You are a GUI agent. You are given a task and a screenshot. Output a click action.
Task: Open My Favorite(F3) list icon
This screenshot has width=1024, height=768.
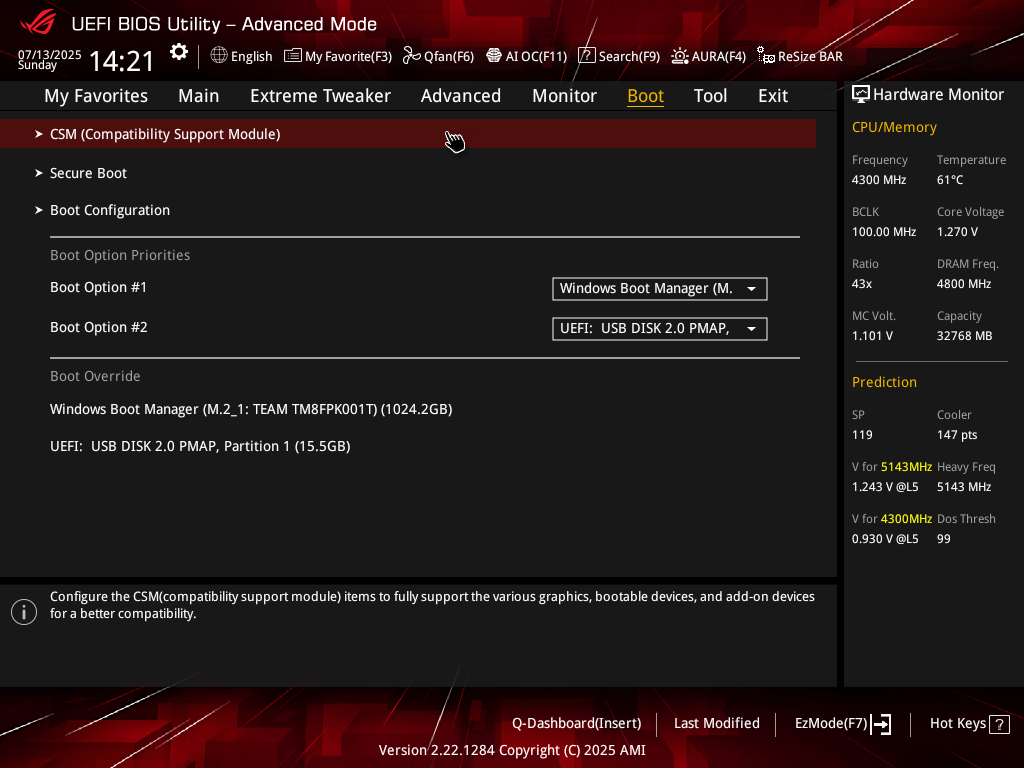tap(293, 56)
